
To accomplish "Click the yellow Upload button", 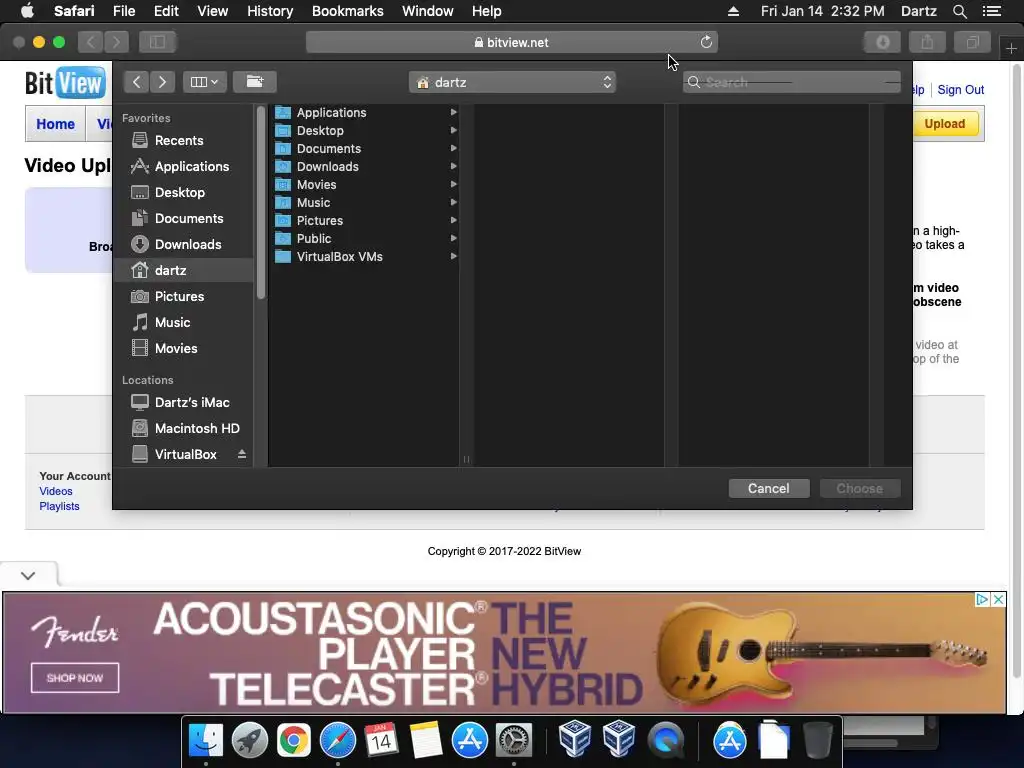I will click(x=944, y=124).
